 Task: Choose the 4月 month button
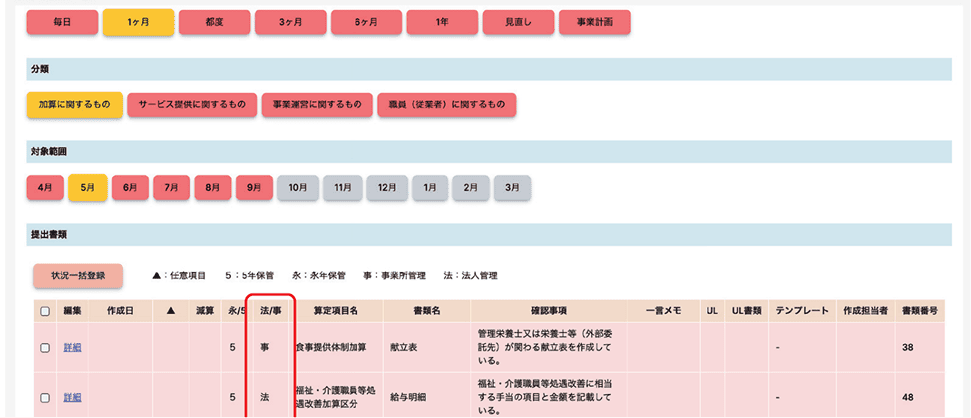pyautogui.click(x=45, y=187)
